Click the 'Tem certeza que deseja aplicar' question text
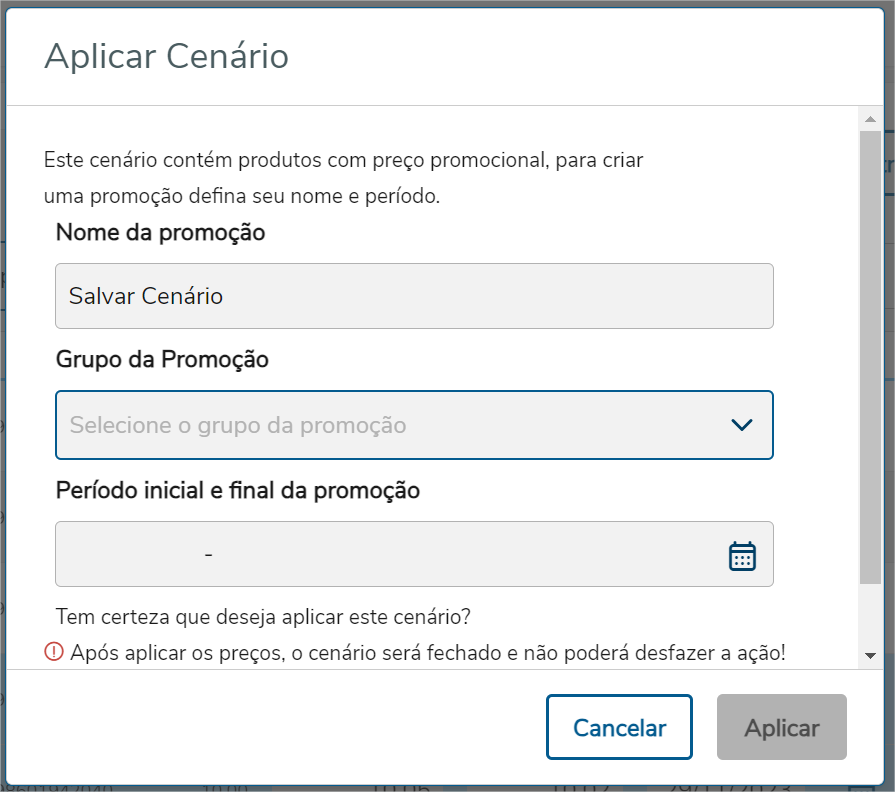 (x=263, y=615)
